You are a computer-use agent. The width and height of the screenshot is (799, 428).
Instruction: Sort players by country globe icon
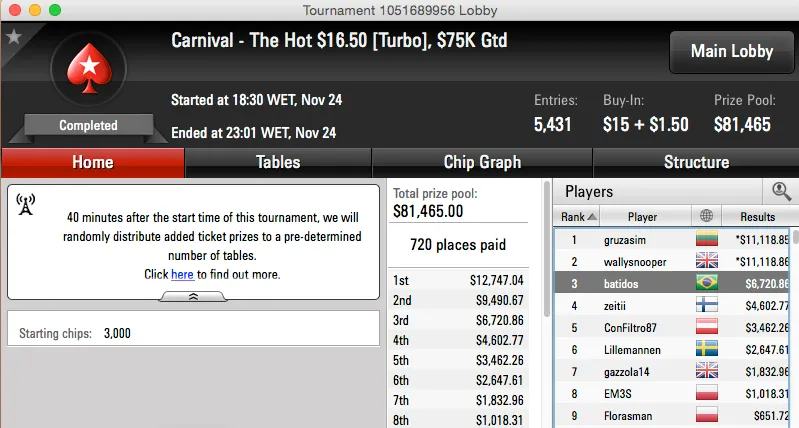coord(707,216)
